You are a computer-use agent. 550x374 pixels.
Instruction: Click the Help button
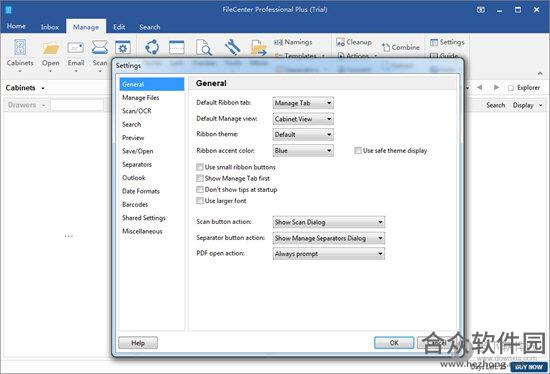coord(138,343)
